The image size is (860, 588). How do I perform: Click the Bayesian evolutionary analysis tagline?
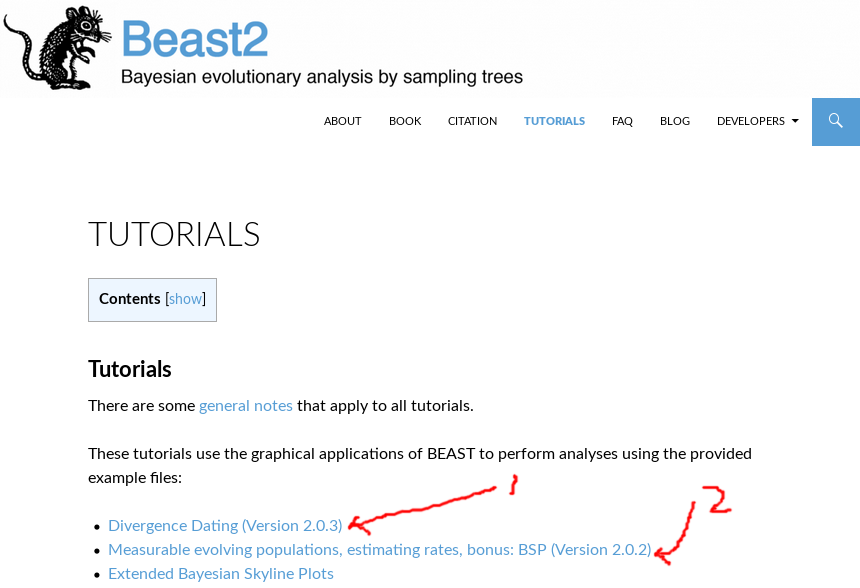[x=321, y=77]
